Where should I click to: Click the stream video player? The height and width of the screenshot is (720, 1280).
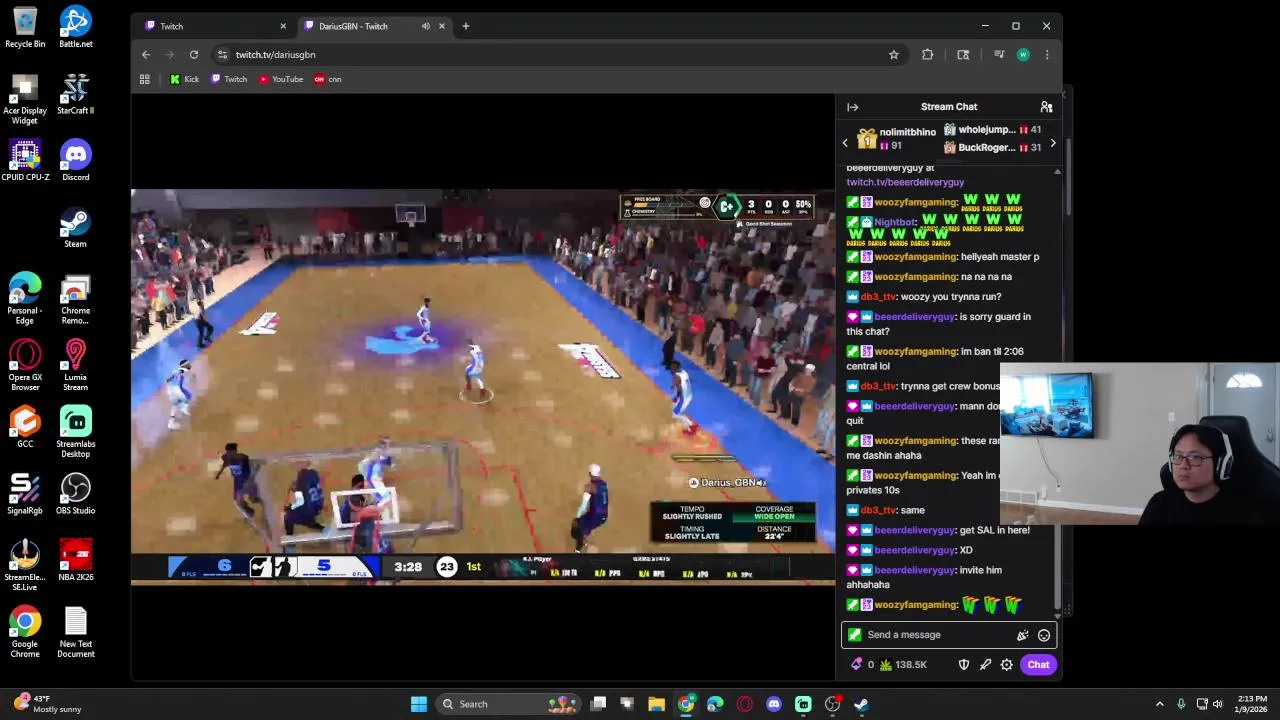pos(483,385)
